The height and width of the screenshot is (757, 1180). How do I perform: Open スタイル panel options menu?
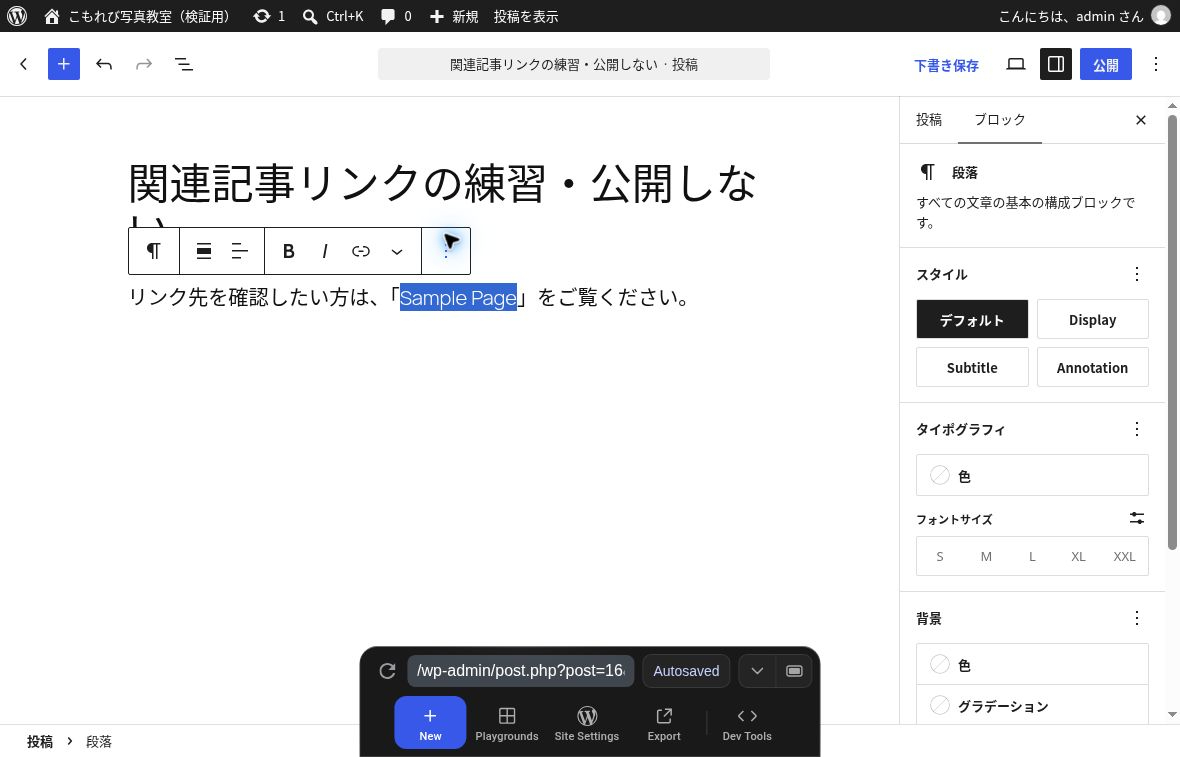point(1137,274)
